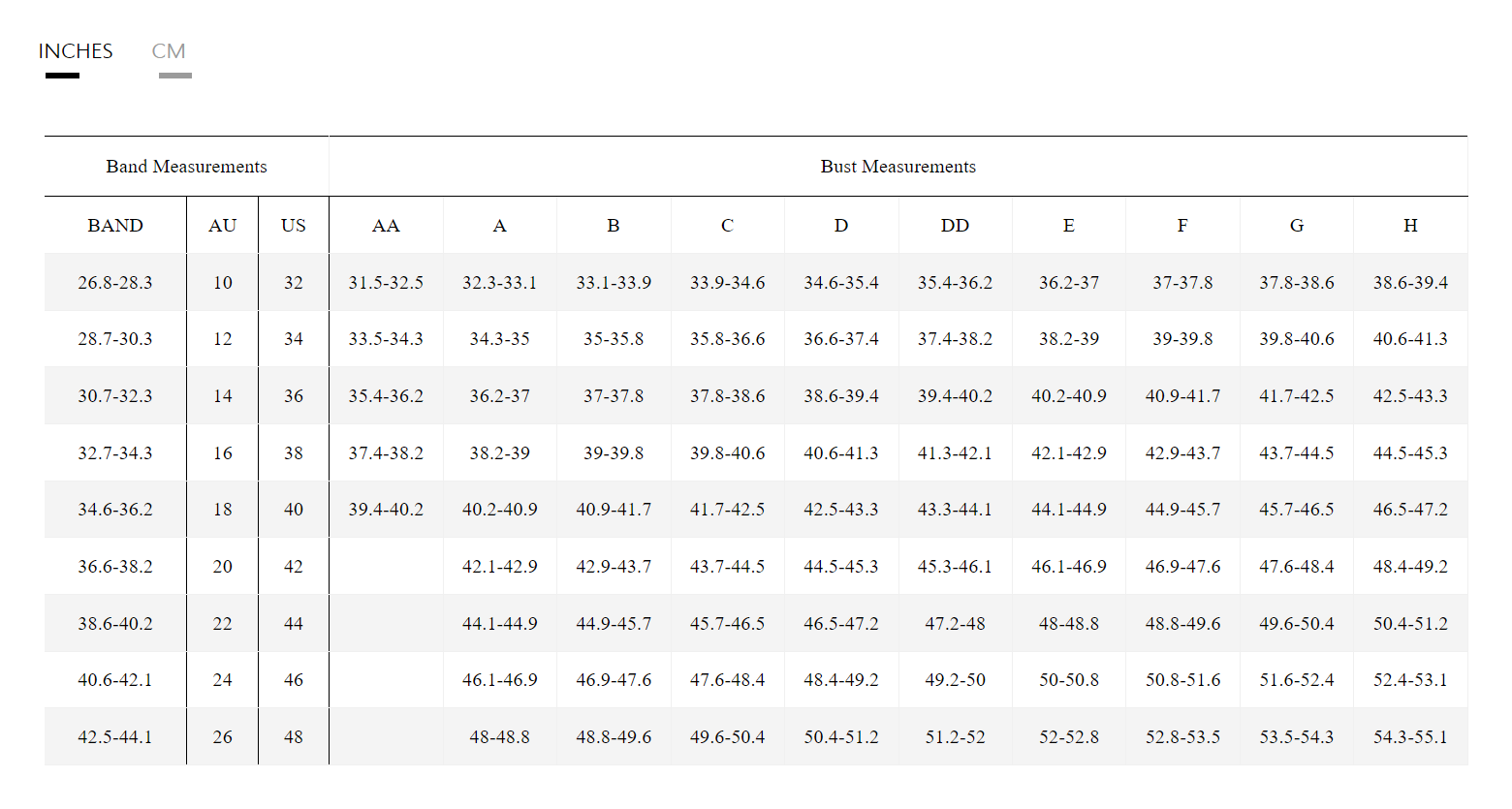Click the G cup column header

(x=1297, y=226)
